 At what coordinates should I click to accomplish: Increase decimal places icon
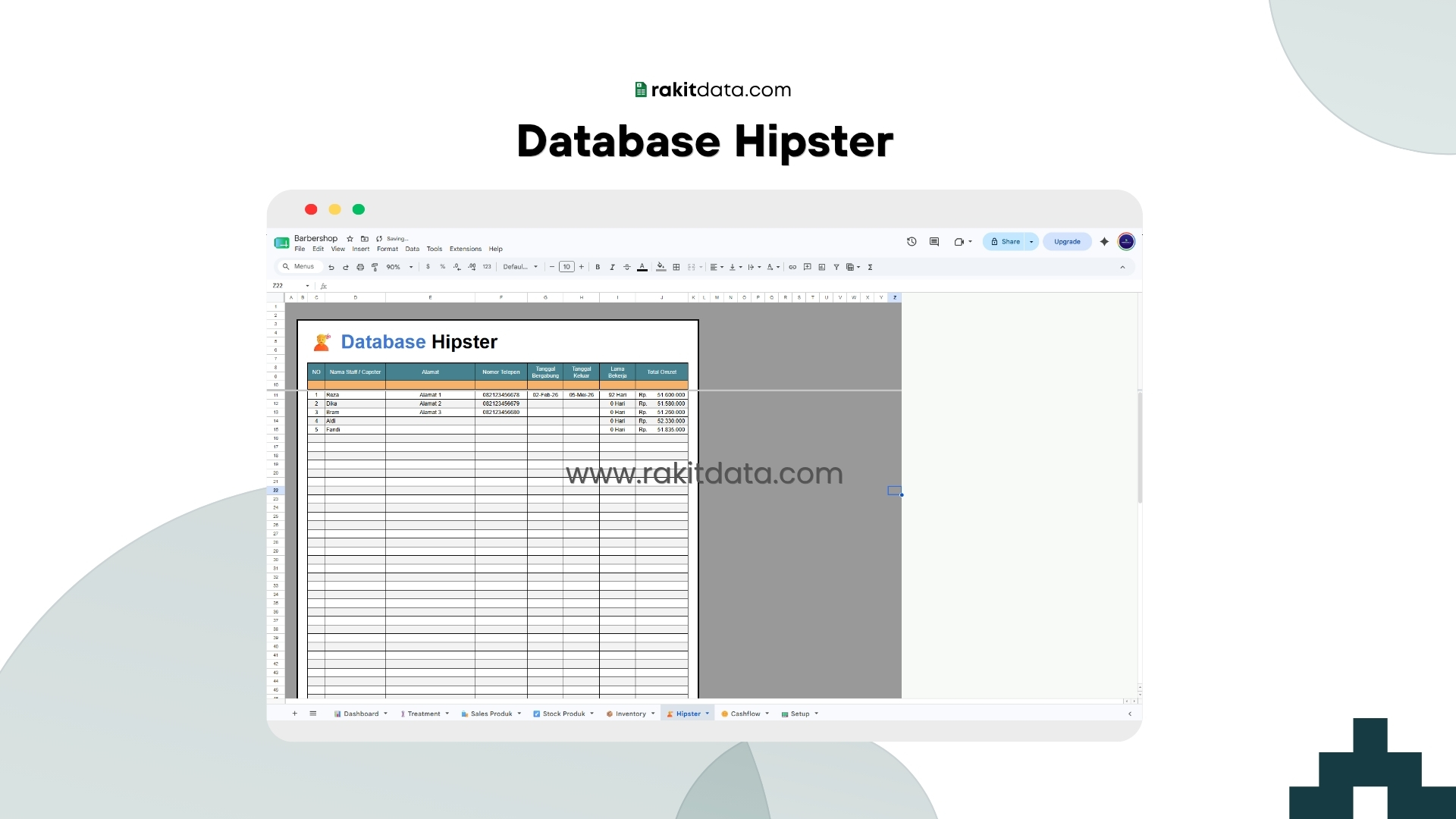(472, 267)
